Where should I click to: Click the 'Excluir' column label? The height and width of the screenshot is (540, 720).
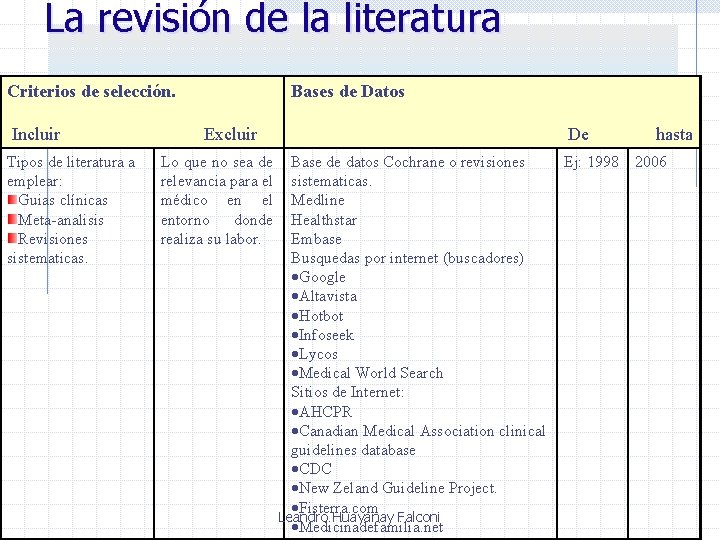(230, 134)
